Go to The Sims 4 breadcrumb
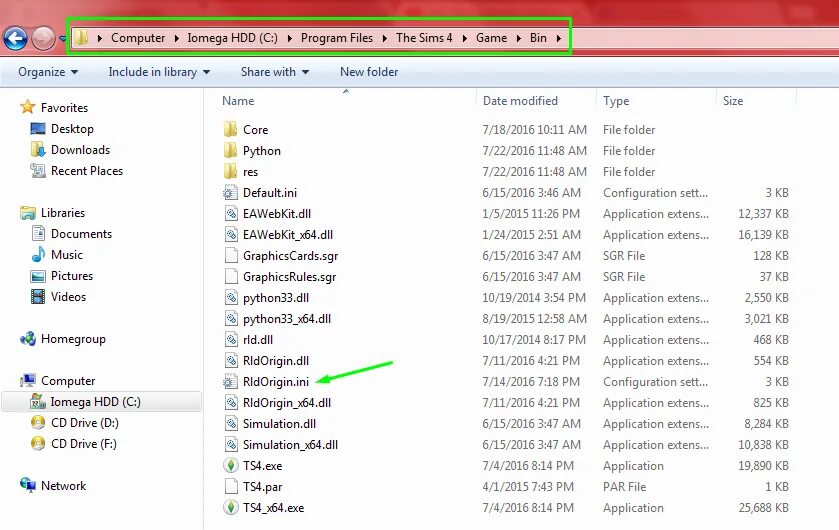Image resolution: width=839 pixels, height=530 pixels. [x=424, y=38]
